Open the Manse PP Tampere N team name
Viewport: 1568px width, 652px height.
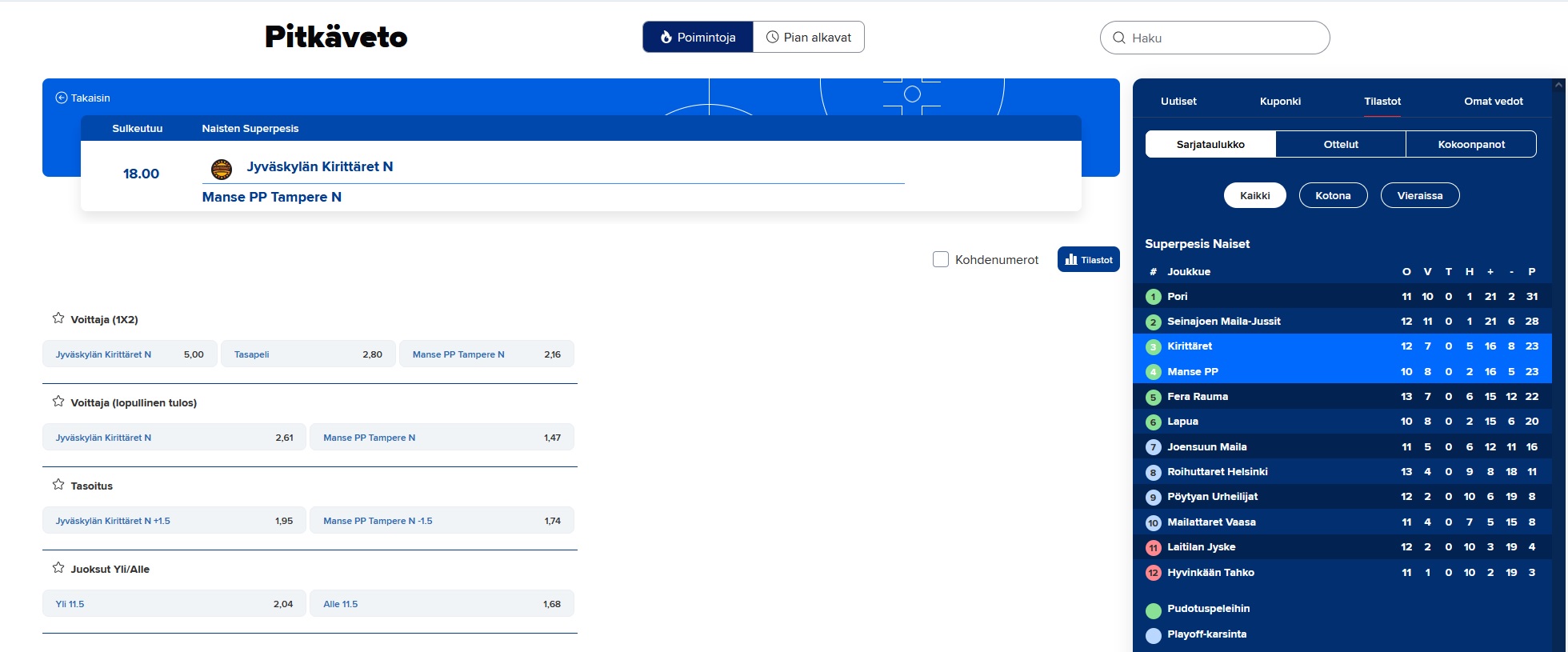[x=272, y=197]
